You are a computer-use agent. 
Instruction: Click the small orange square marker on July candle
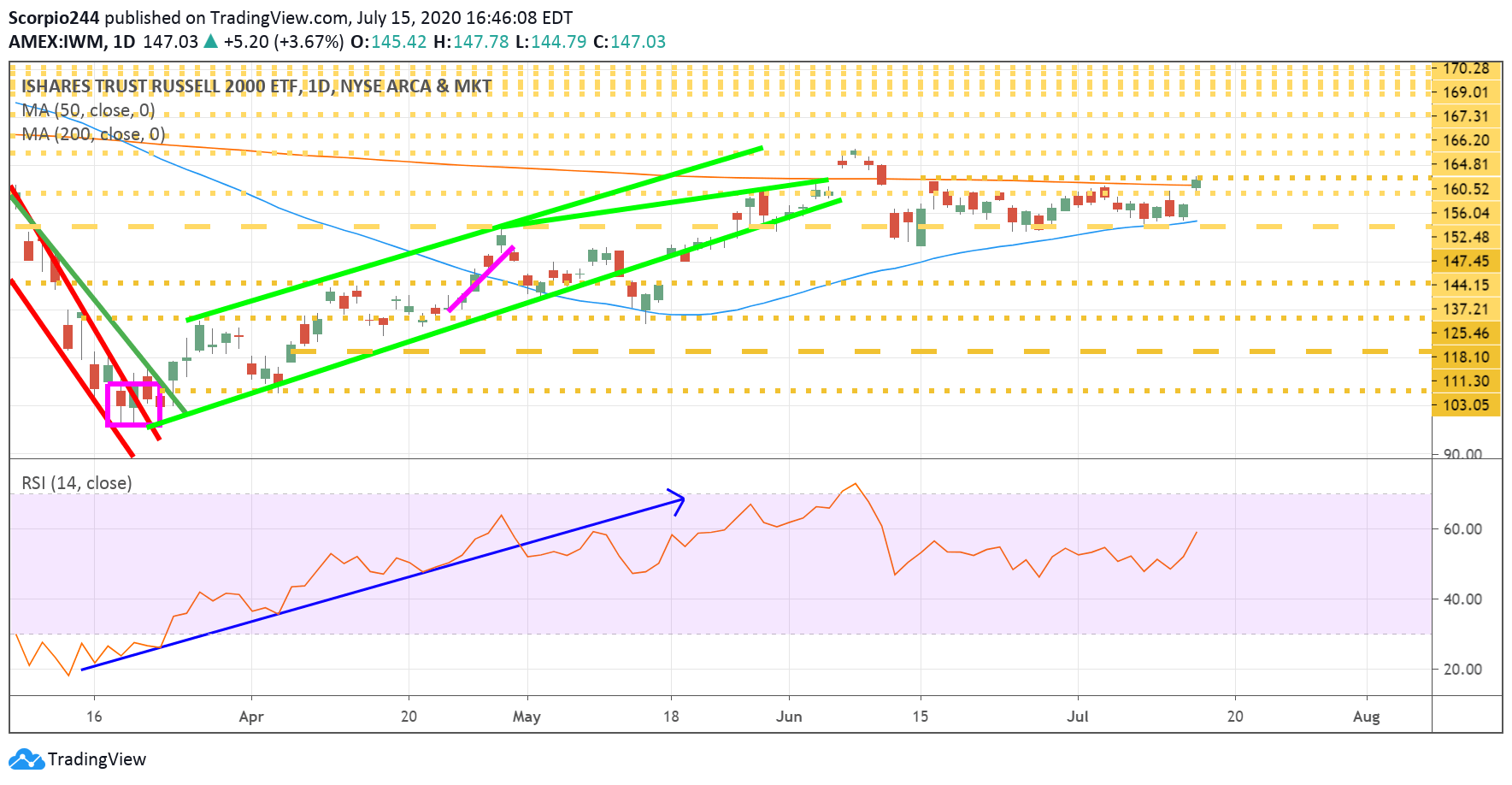[1104, 193]
